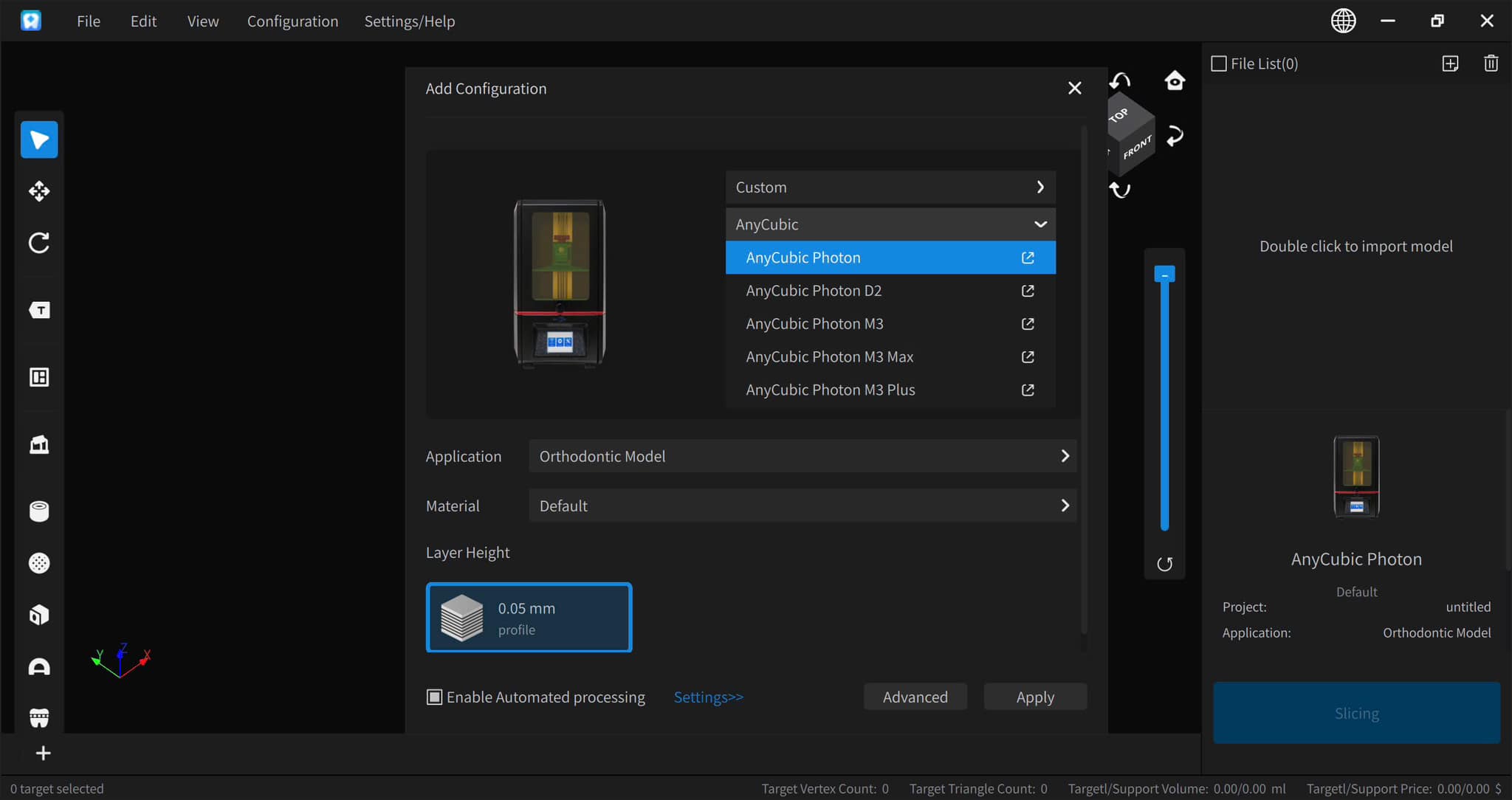Open the layout tool in sidebar
This screenshot has width=1512, height=800.
click(x=39, y=377)
